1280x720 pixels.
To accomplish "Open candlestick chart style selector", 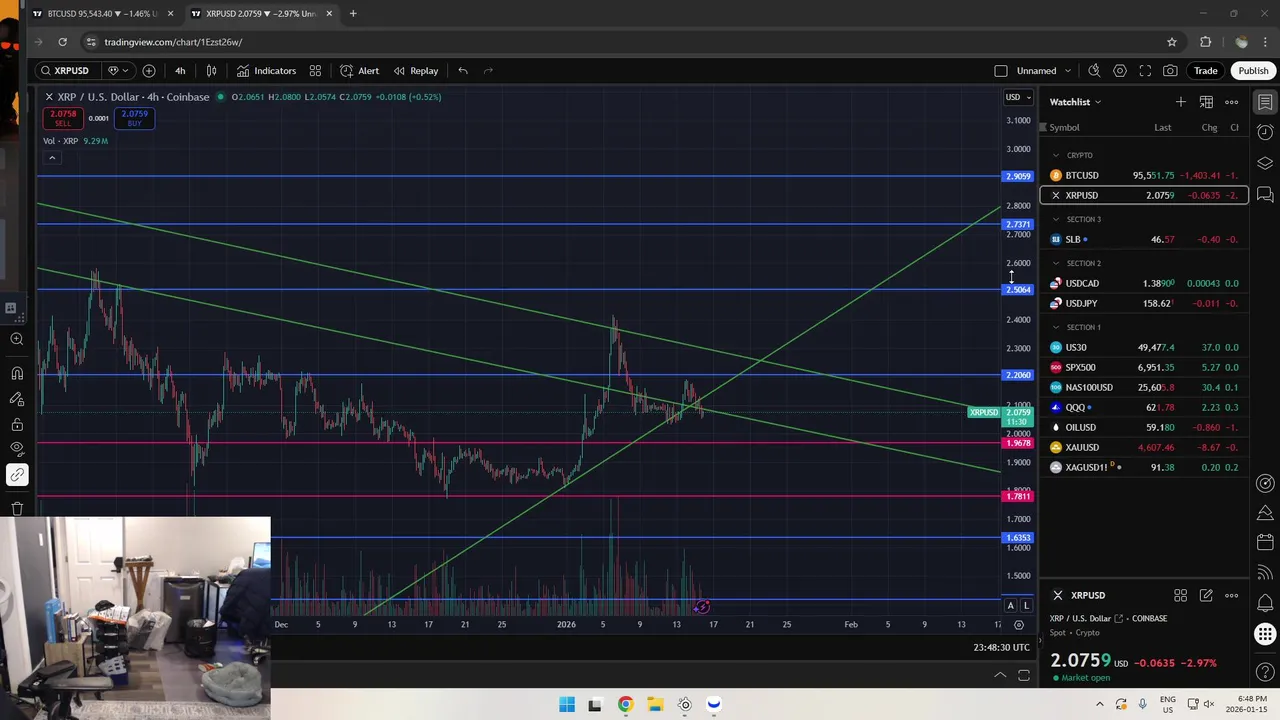I will pos(211,71).
